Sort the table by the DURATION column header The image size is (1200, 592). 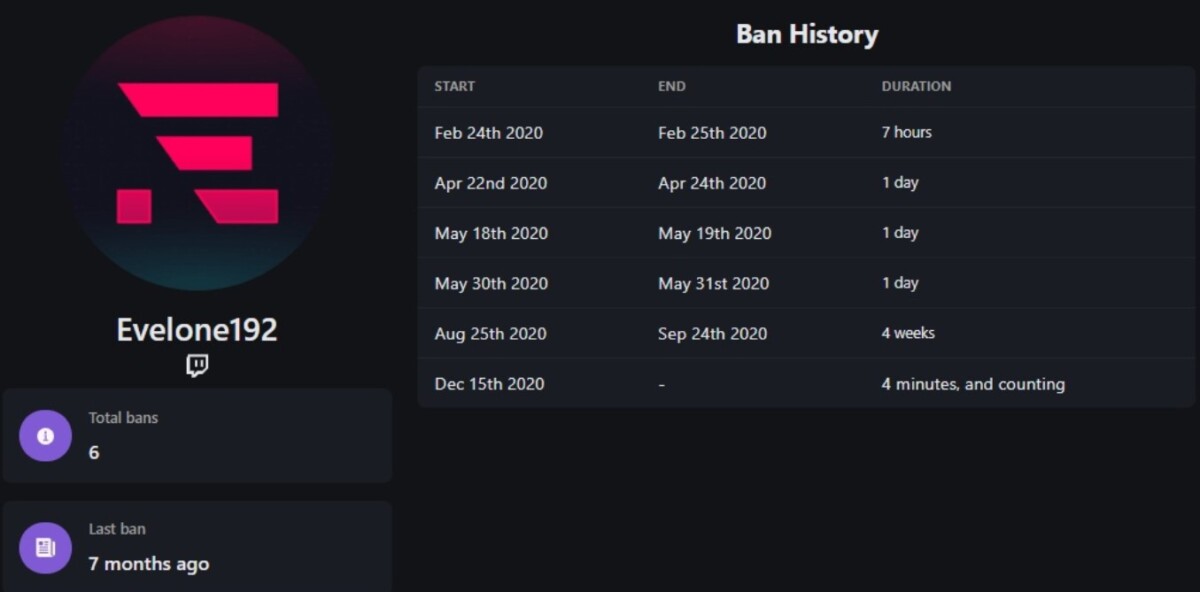[x=916, y=86]
